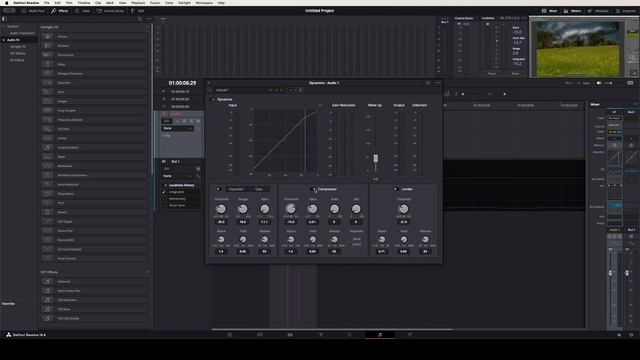Select the Gate mode
The width and height of the screenshot is (640, 360).
pos(259,189)
